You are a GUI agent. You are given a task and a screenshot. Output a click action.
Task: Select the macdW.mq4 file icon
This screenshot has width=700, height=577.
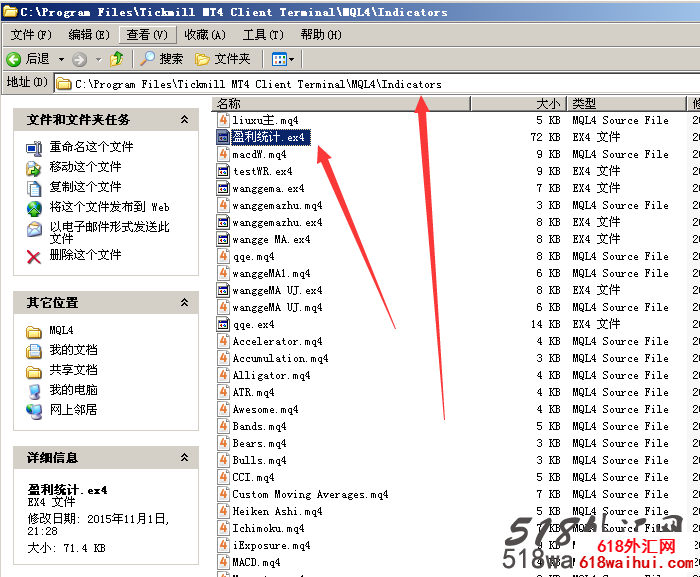click(223, 154)
